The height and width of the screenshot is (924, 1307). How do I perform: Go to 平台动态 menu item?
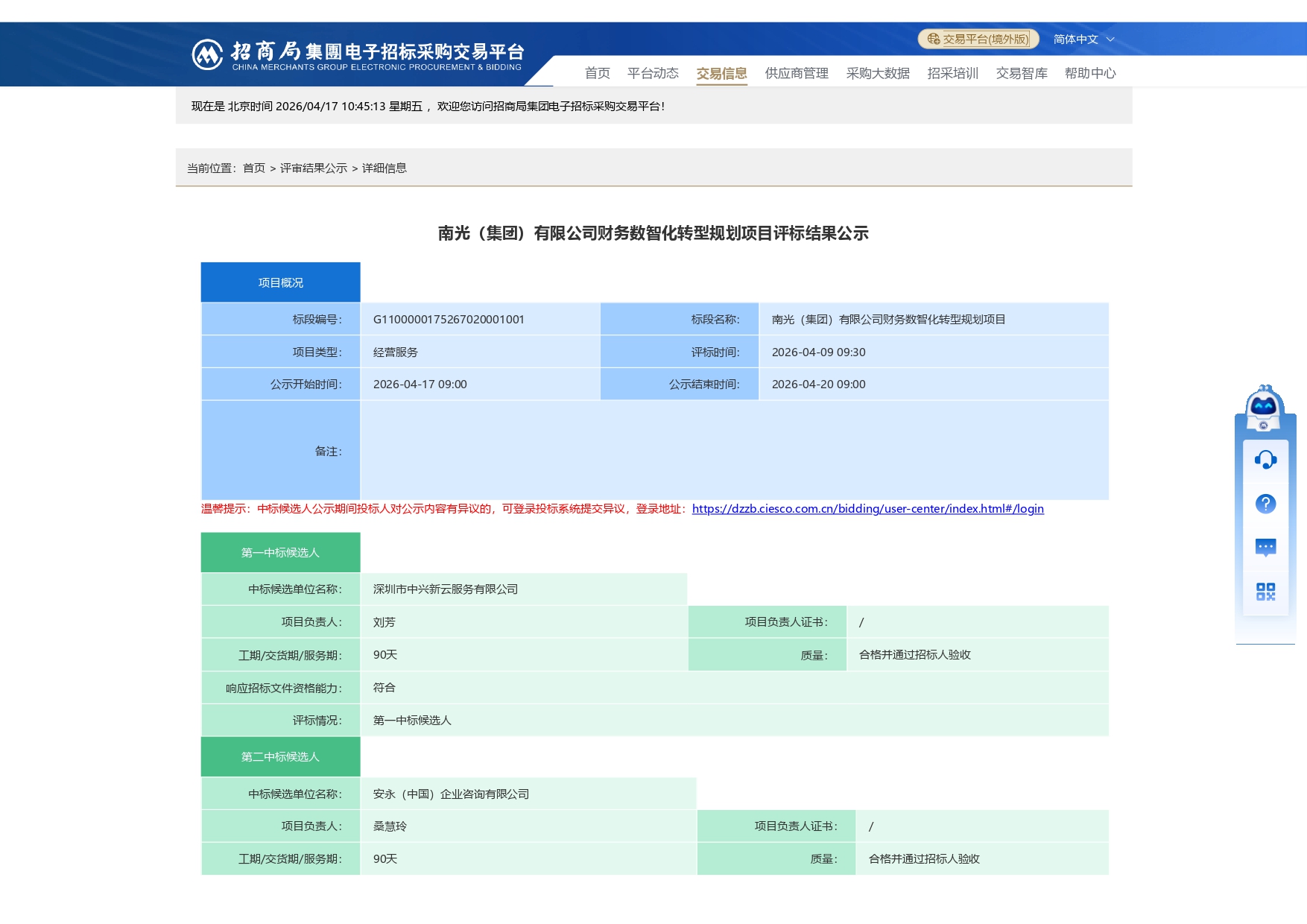[x=653, y=73]
